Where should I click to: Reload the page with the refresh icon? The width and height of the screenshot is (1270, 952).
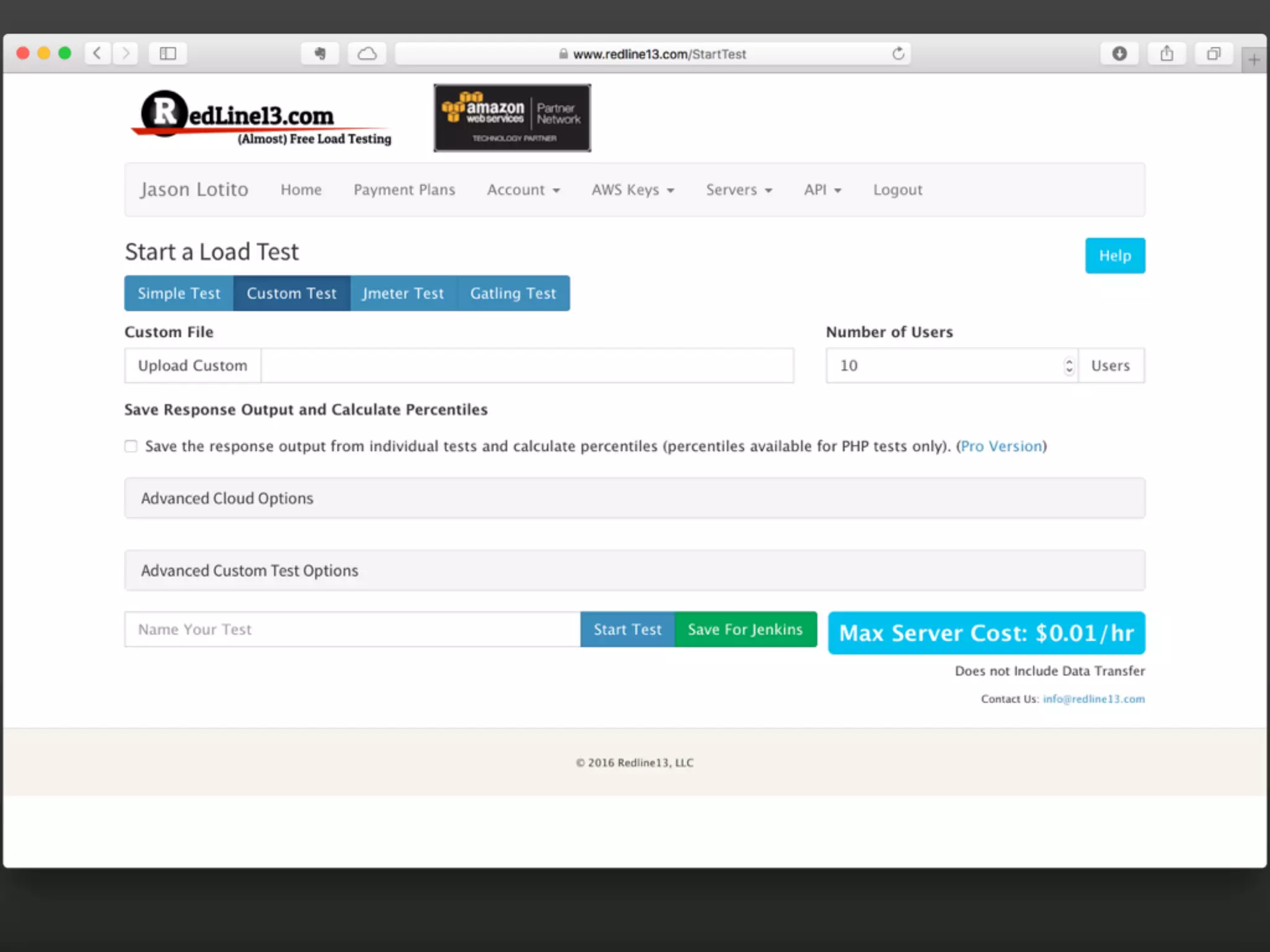click(898, 53)
